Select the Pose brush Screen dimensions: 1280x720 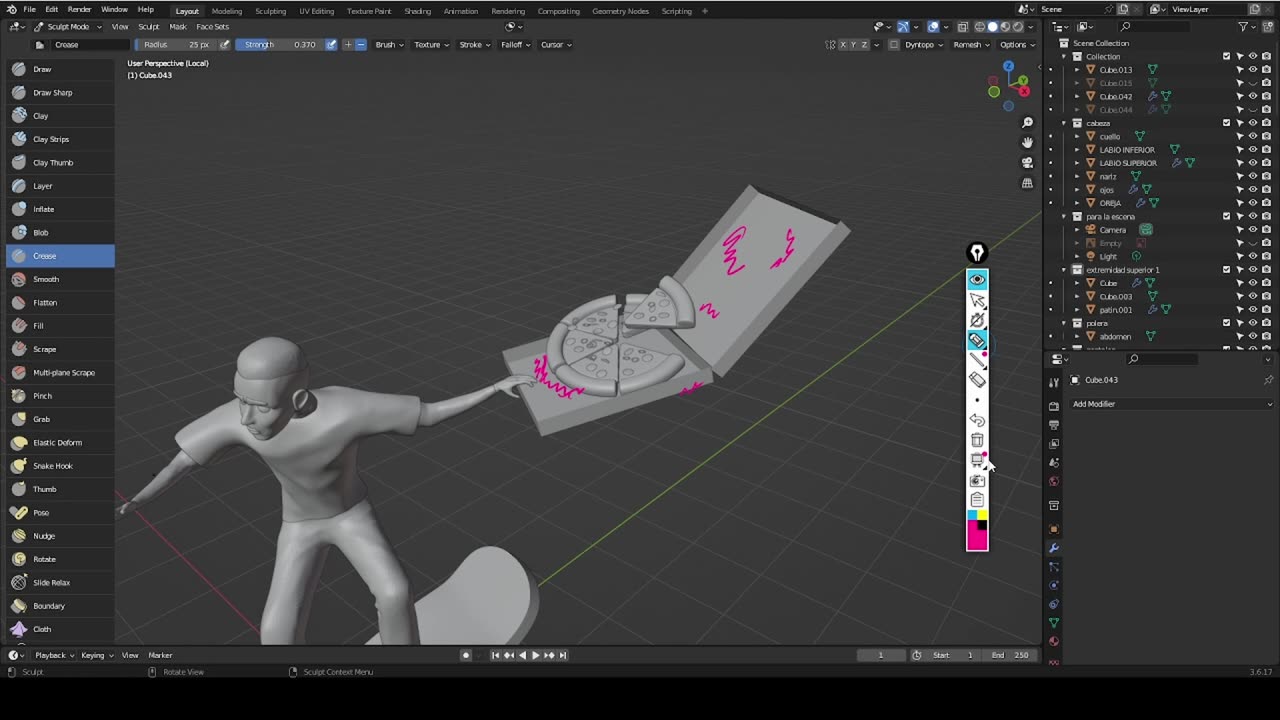(x=60, y=512)
